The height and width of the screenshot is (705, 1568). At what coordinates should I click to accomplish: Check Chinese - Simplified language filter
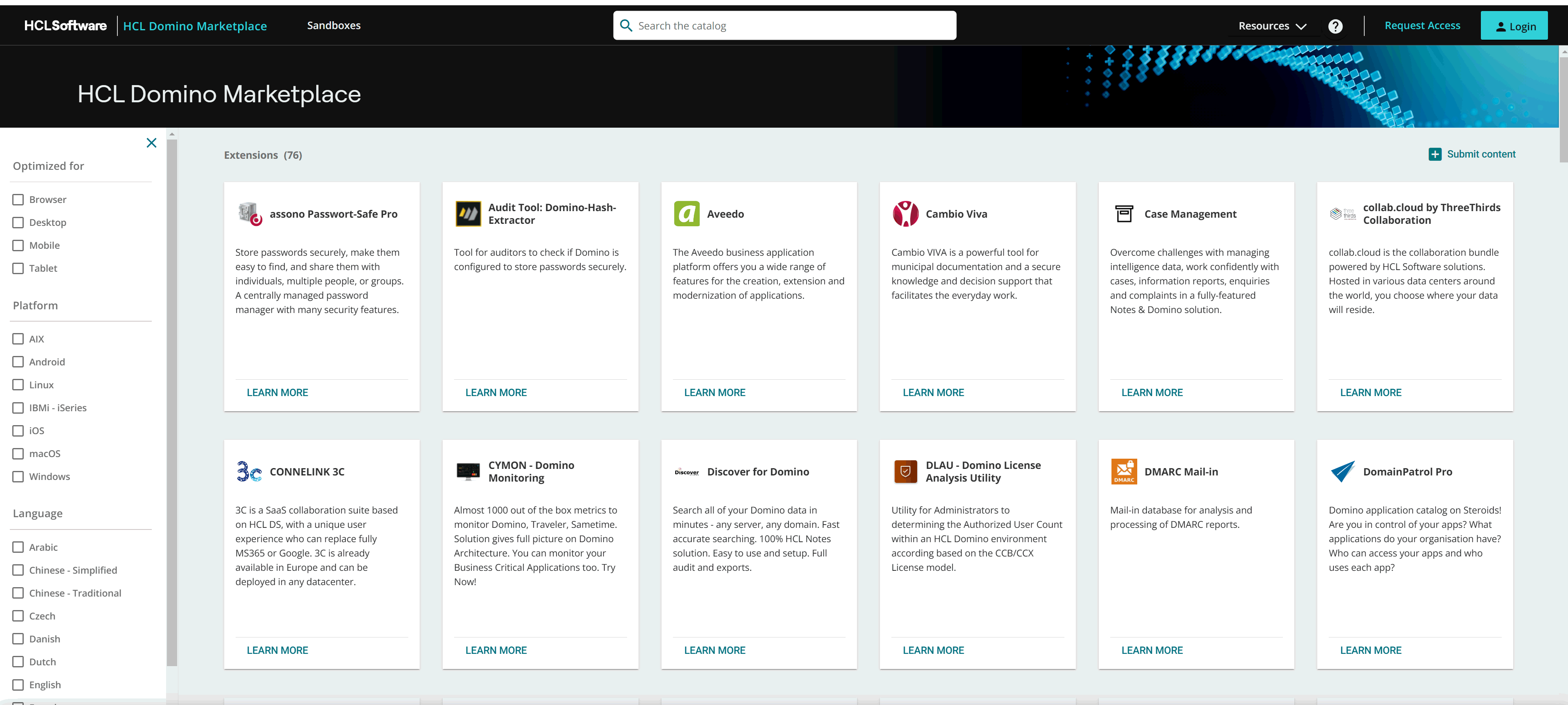tap(18, 570)
